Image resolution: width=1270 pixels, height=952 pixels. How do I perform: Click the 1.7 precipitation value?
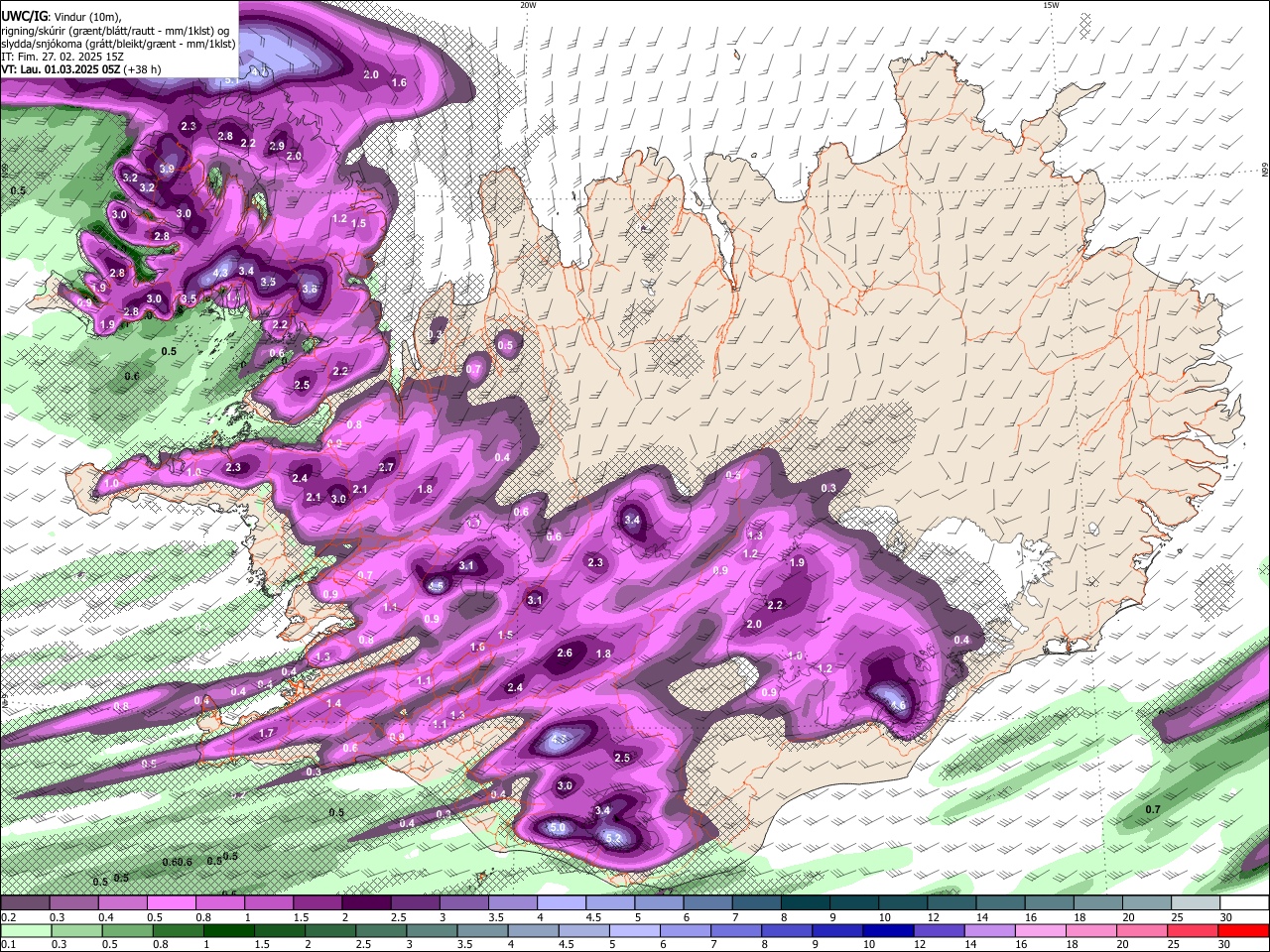(x=266, y=734)
